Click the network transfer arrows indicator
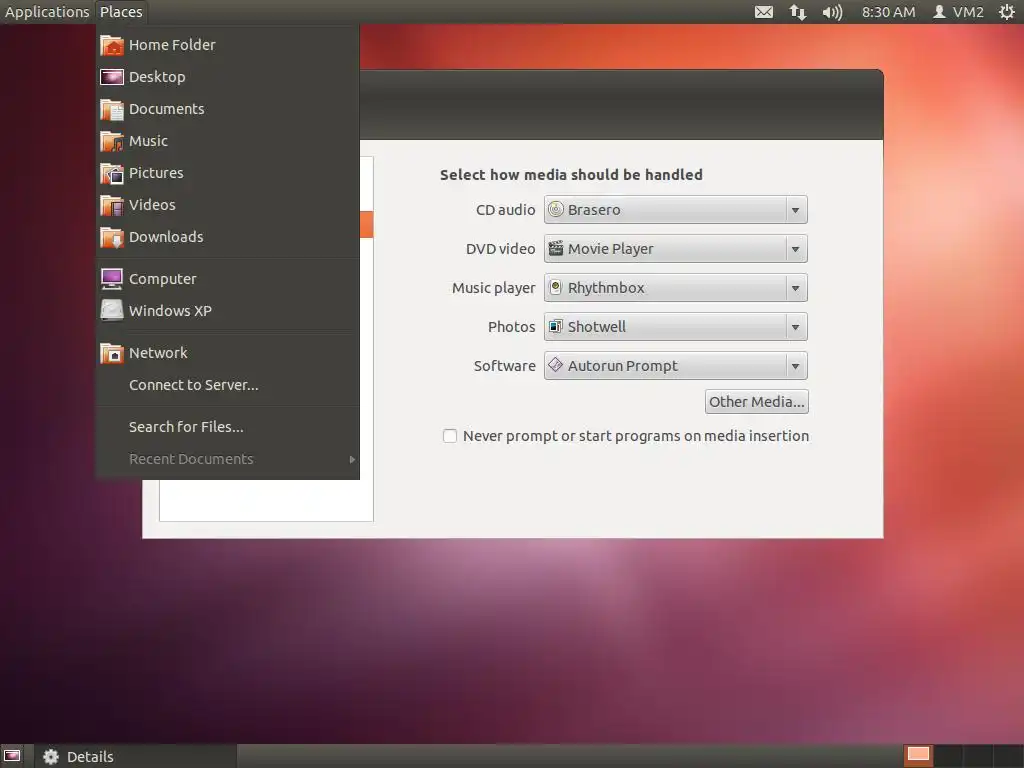 pyautogui.click(x=797, y=12)
